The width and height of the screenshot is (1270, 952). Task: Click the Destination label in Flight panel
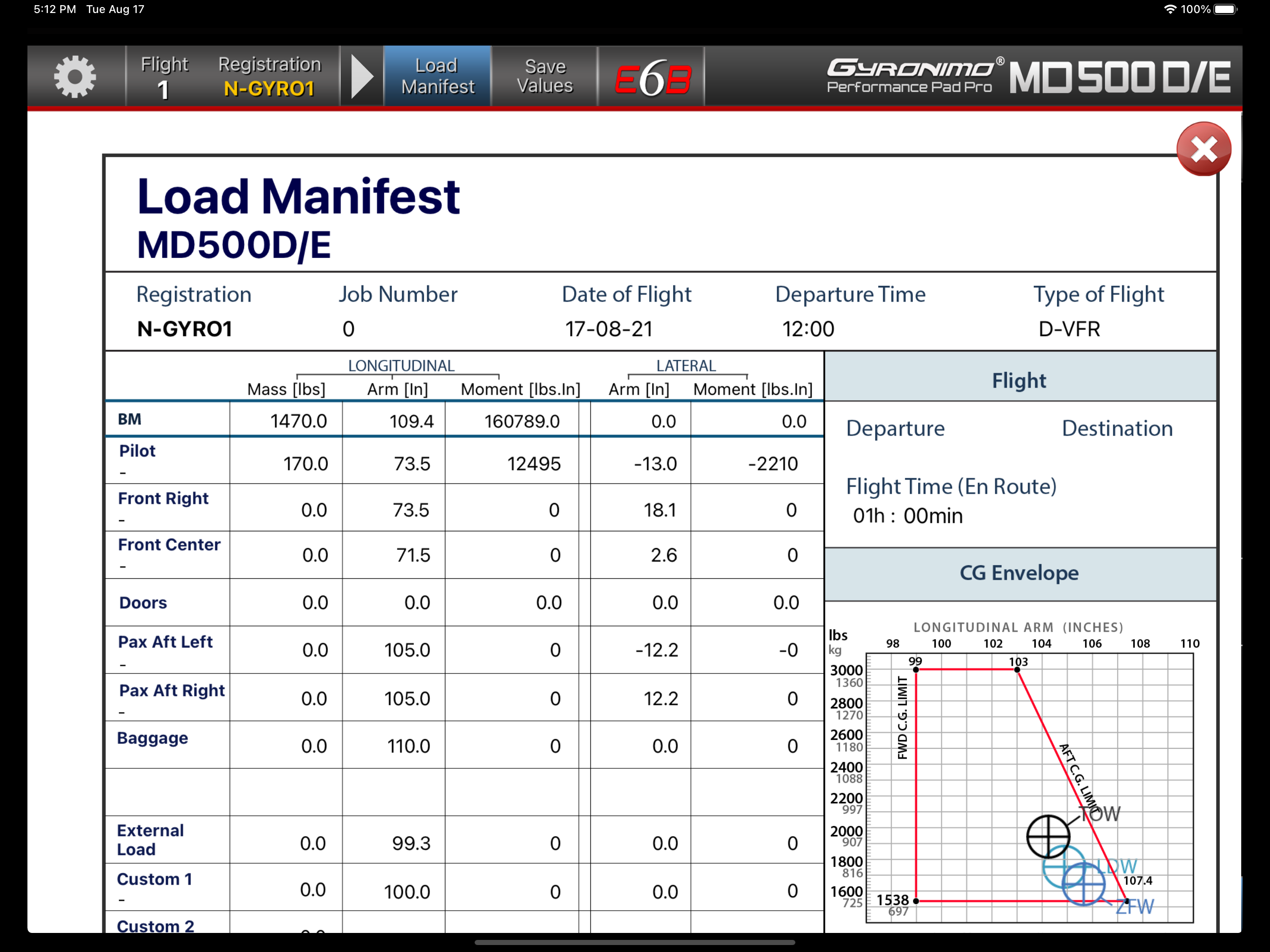pos(1117,428)
